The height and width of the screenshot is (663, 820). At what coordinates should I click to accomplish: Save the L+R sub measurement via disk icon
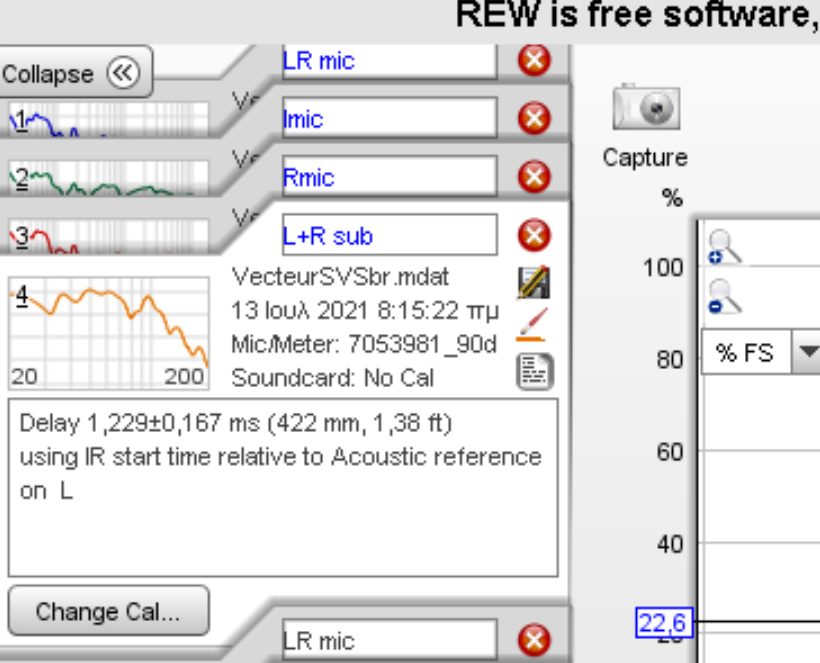534,283
